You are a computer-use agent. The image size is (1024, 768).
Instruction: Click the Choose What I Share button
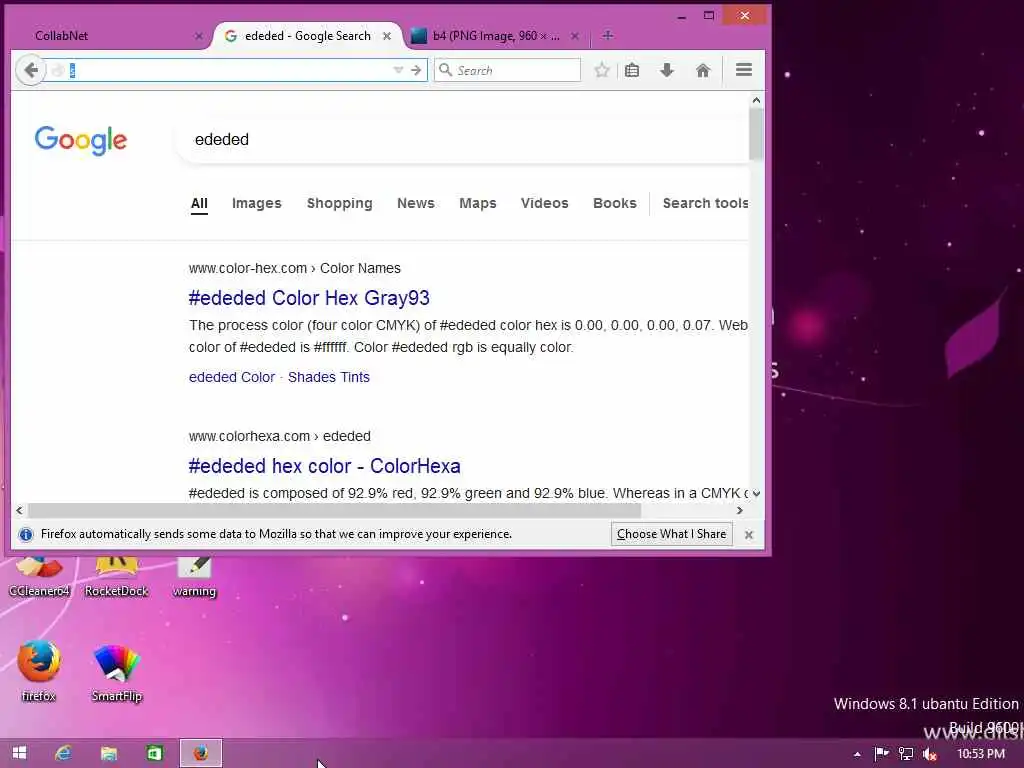coord(671,534)
